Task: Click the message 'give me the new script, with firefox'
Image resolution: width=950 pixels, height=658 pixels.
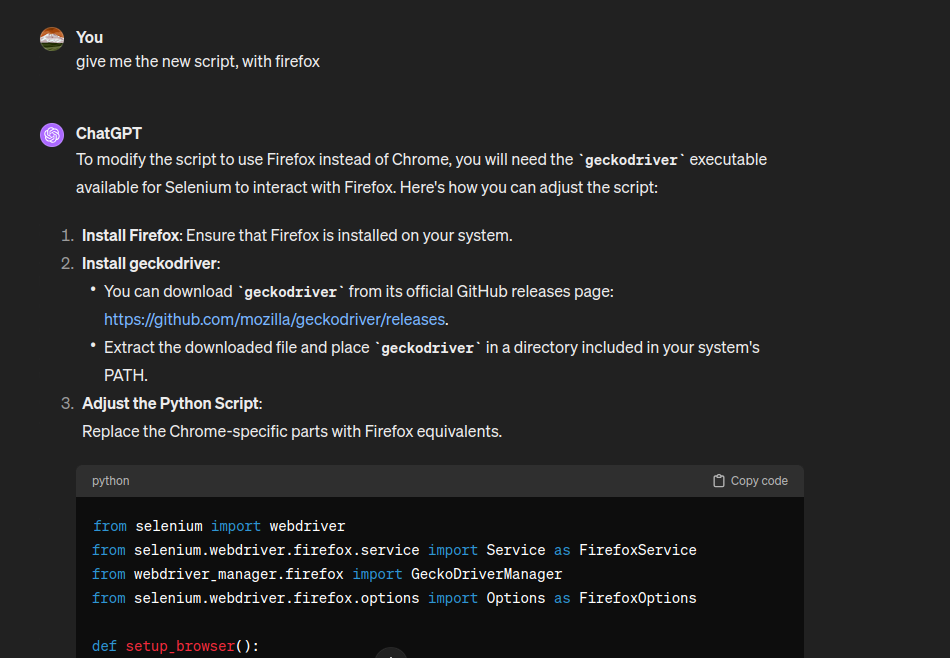Action: tap(198, 62)
